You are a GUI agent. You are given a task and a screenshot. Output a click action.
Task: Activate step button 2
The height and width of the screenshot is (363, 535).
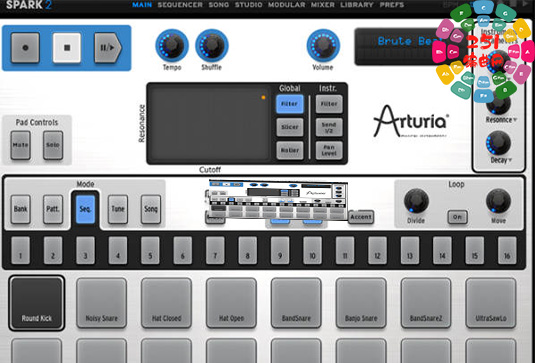coord(53,251)
